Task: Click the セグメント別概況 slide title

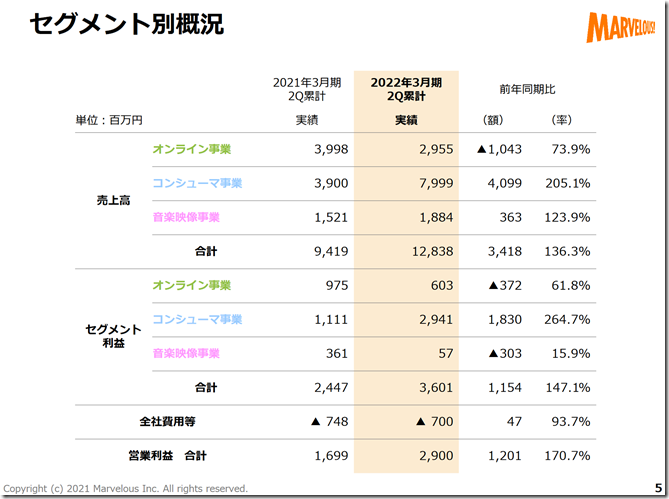Action: tap(127, 24)
